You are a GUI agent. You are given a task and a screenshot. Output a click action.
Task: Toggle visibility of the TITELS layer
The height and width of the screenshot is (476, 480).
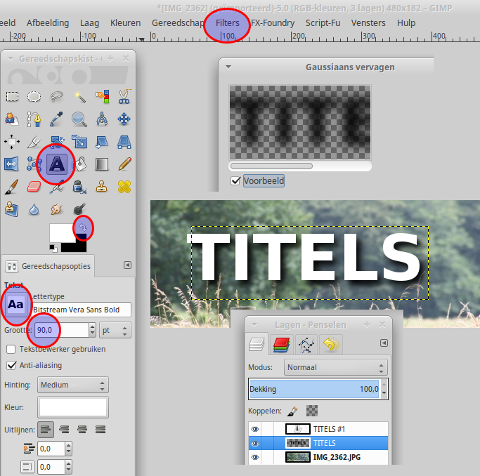tap(255, 443)
